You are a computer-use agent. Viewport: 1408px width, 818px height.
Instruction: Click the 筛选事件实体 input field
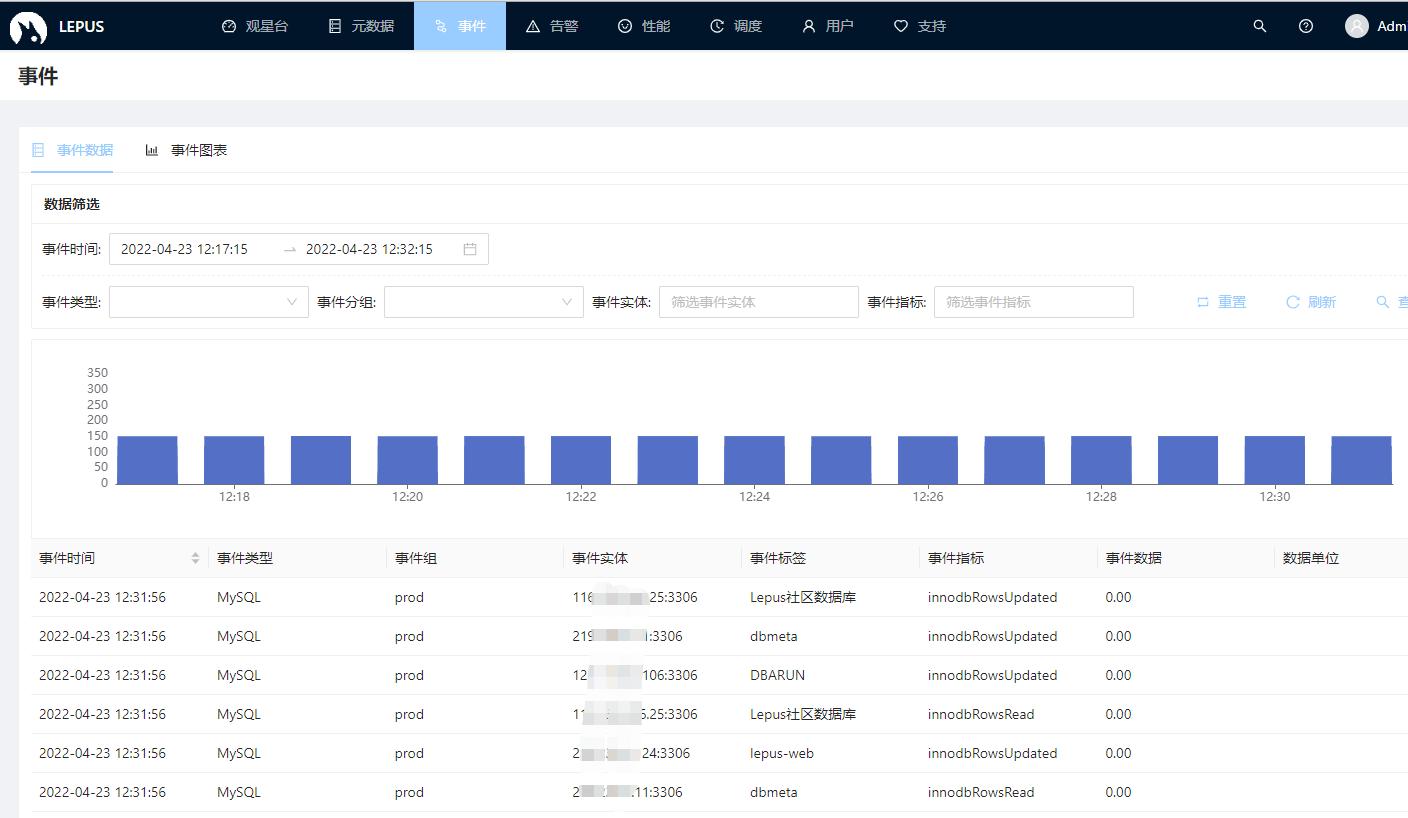click(x=759, y=302)
